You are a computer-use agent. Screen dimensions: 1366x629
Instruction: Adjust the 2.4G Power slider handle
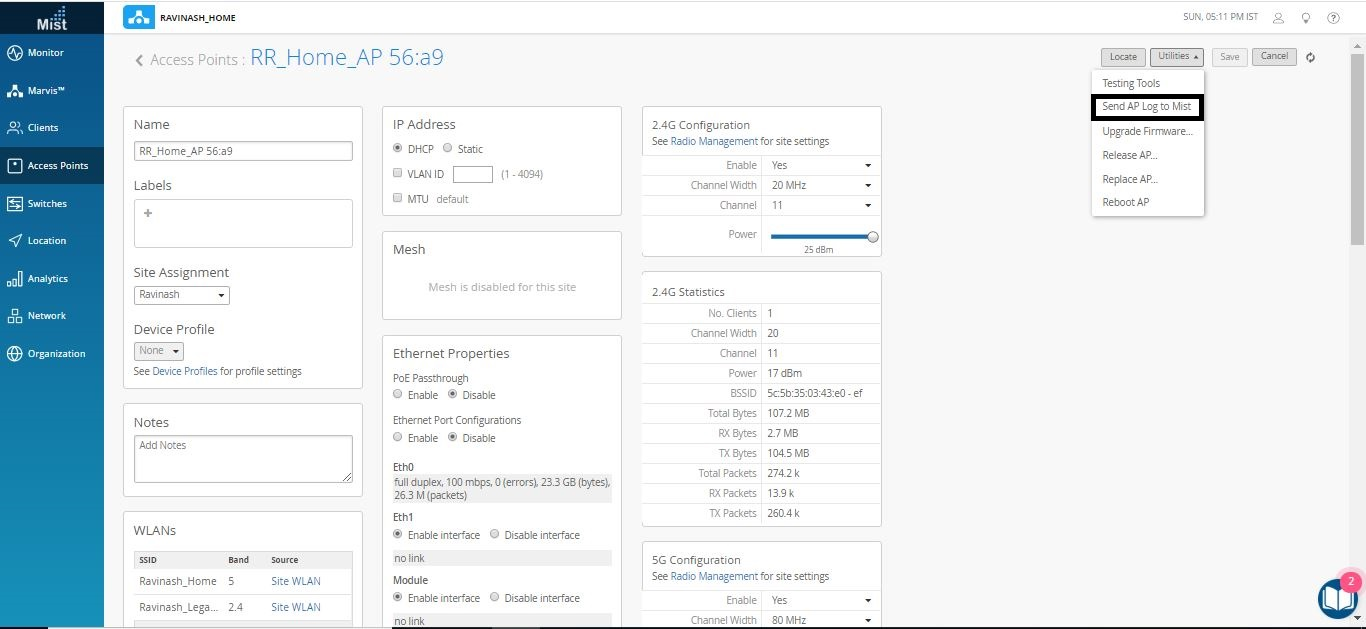pos(873,236)
